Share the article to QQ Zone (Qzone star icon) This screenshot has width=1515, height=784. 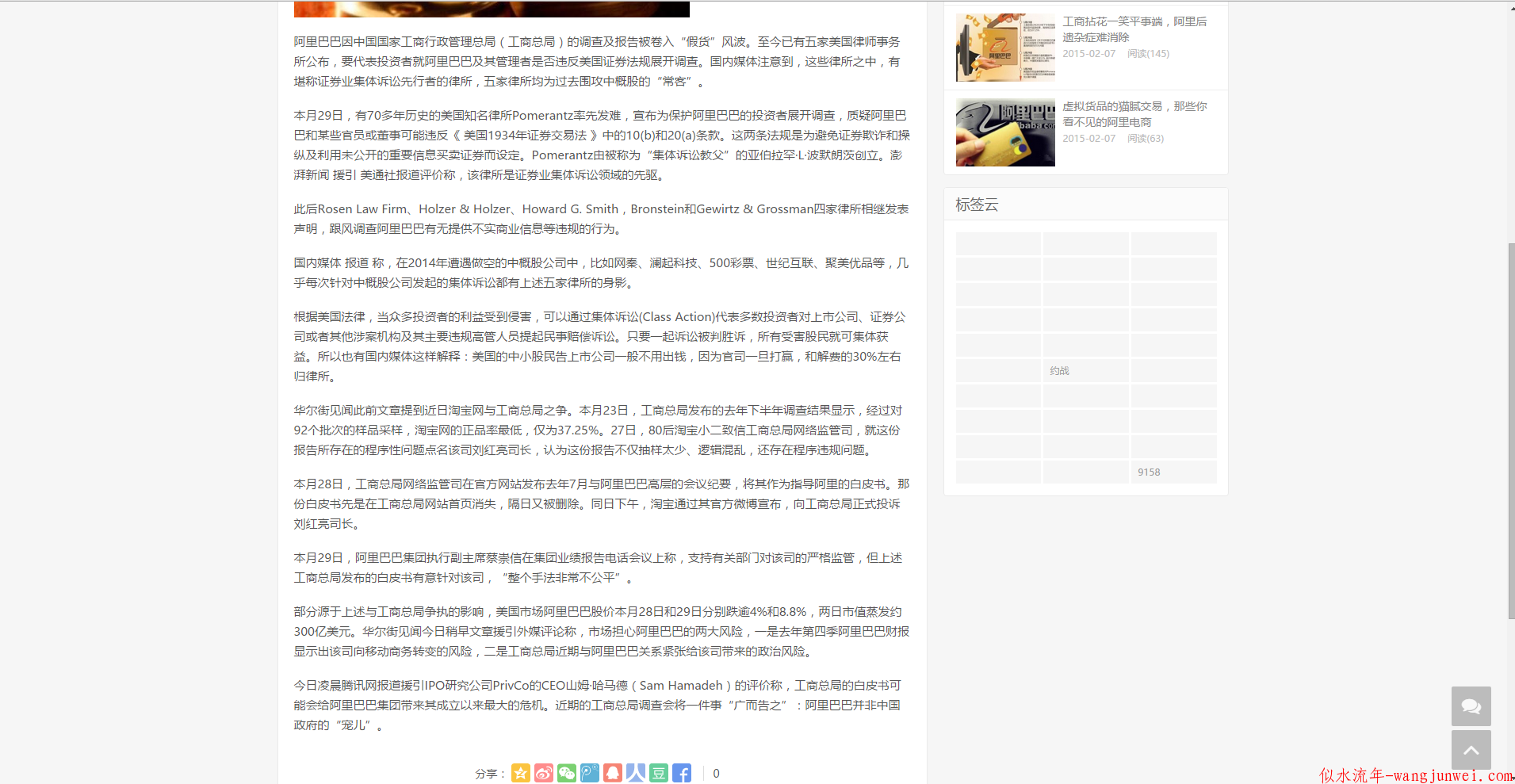[521, 773]
